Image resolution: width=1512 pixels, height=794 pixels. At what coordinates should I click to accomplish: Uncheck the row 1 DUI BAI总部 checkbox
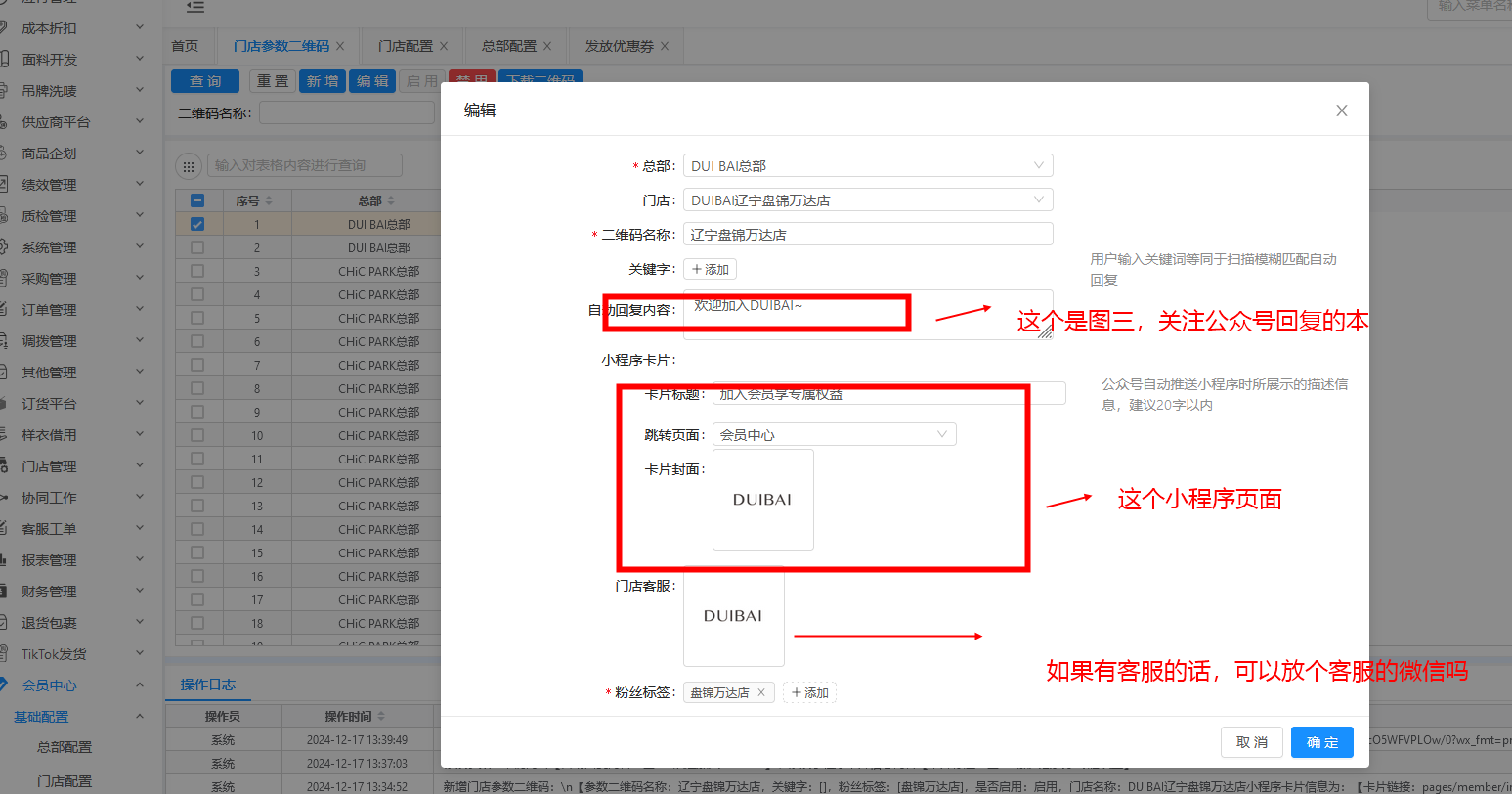tap(197, 224)
